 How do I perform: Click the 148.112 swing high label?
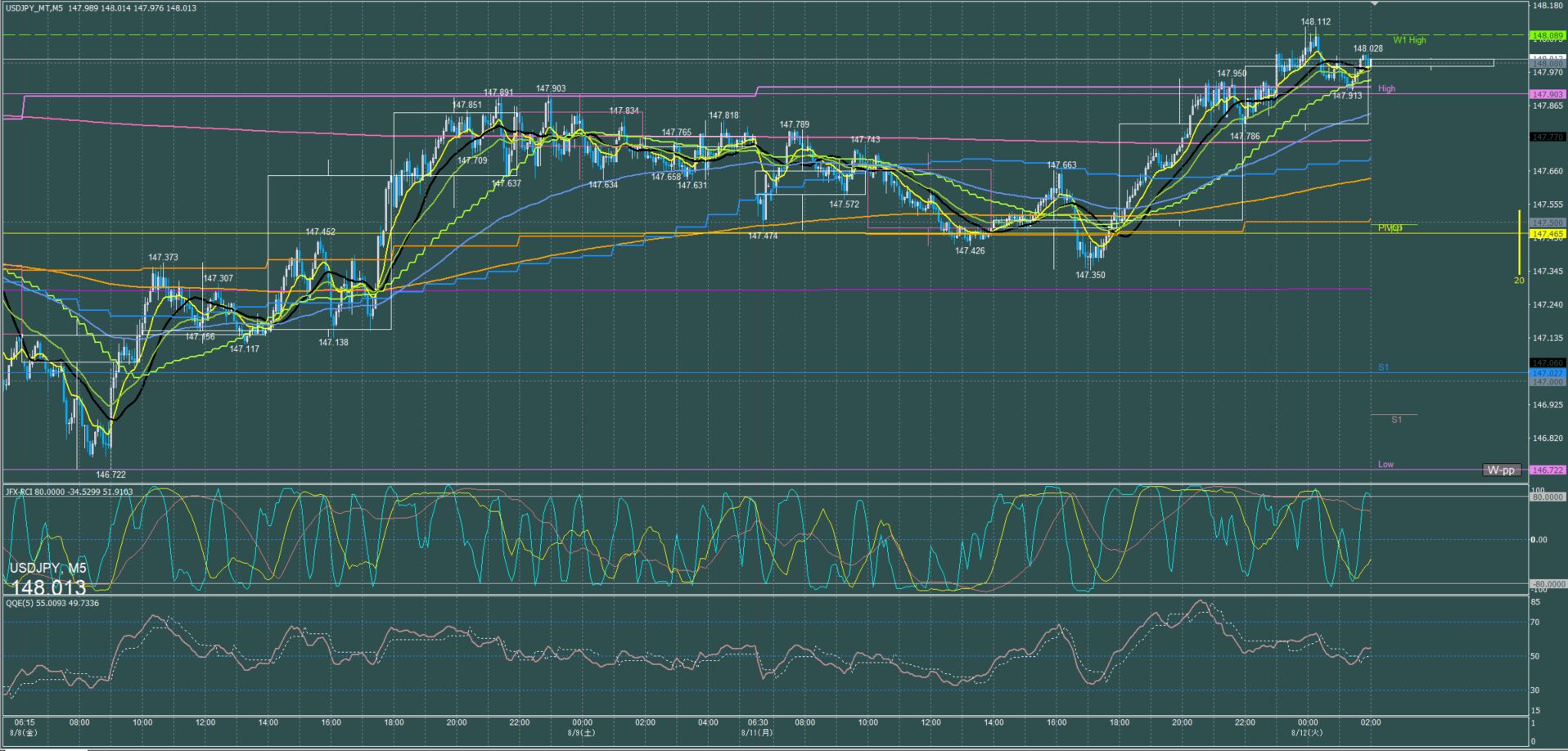pos(1316,22)
